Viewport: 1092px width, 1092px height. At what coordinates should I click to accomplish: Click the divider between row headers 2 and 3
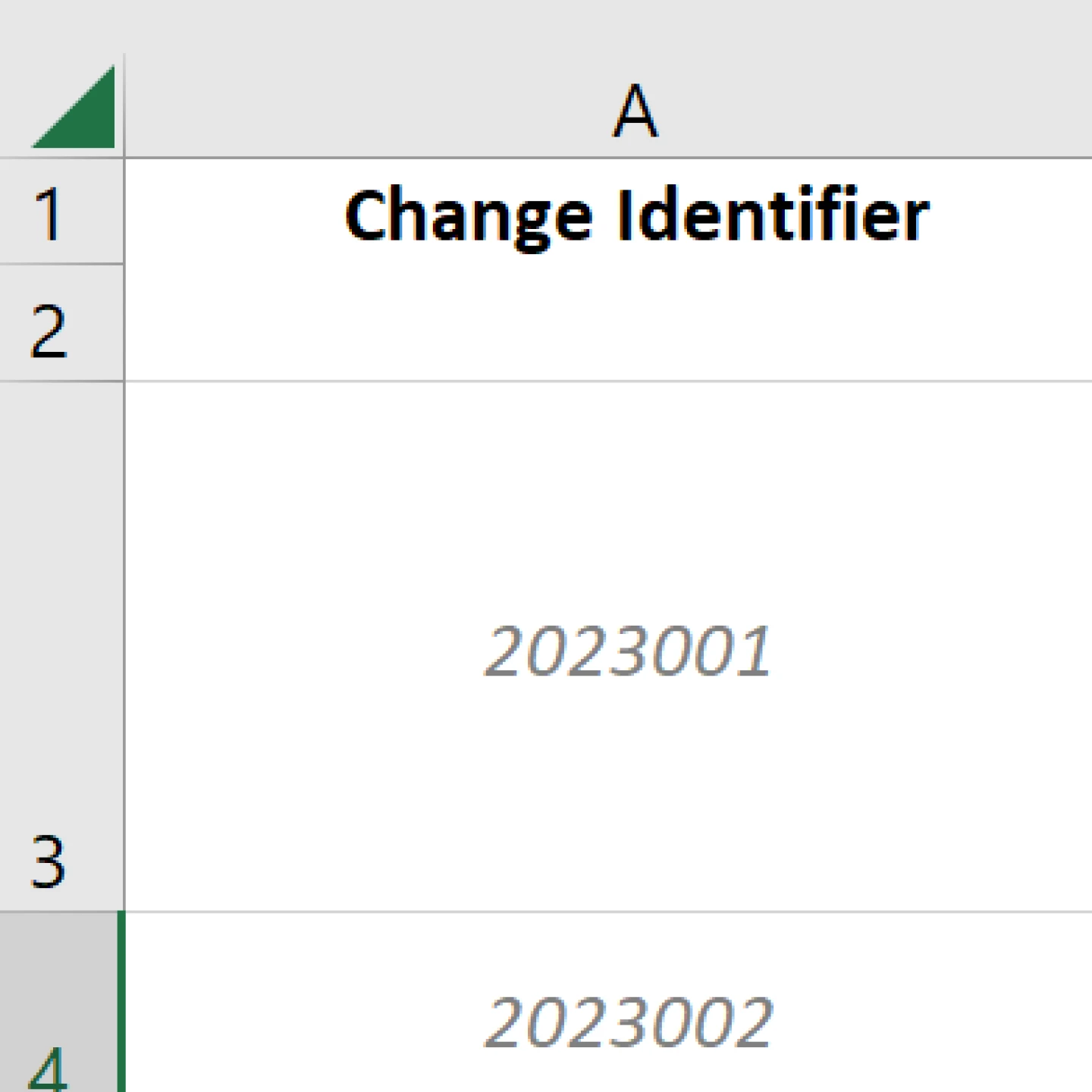coord(61,381)
